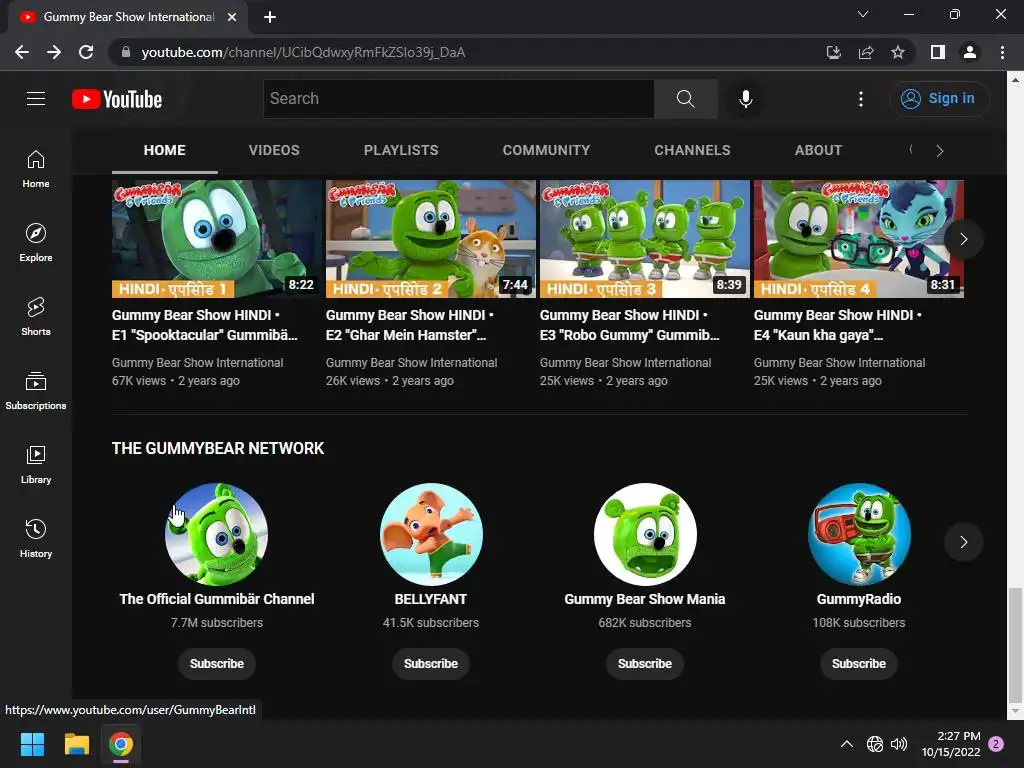This screenshot has width=1024, height=768.
Task: Open GummyRadio channel avatar
Action: [x=859, y=534]
